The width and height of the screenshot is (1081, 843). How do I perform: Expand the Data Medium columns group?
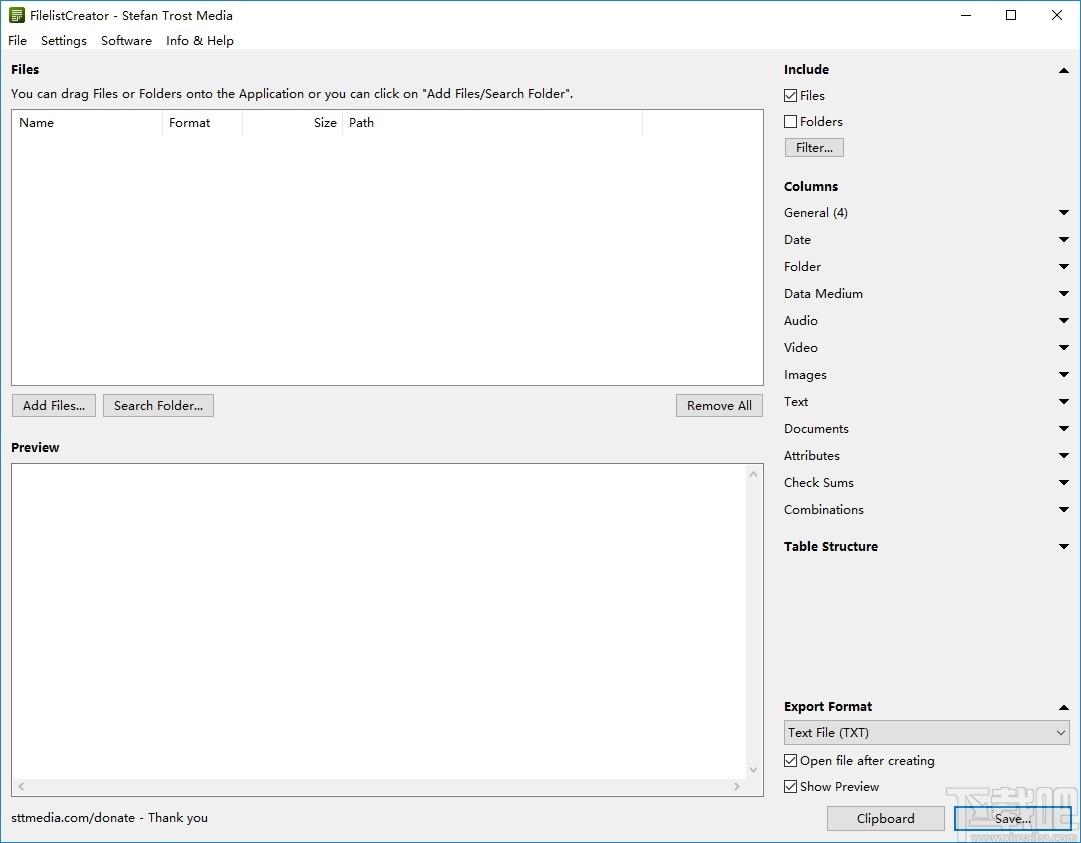point(1064,294)
